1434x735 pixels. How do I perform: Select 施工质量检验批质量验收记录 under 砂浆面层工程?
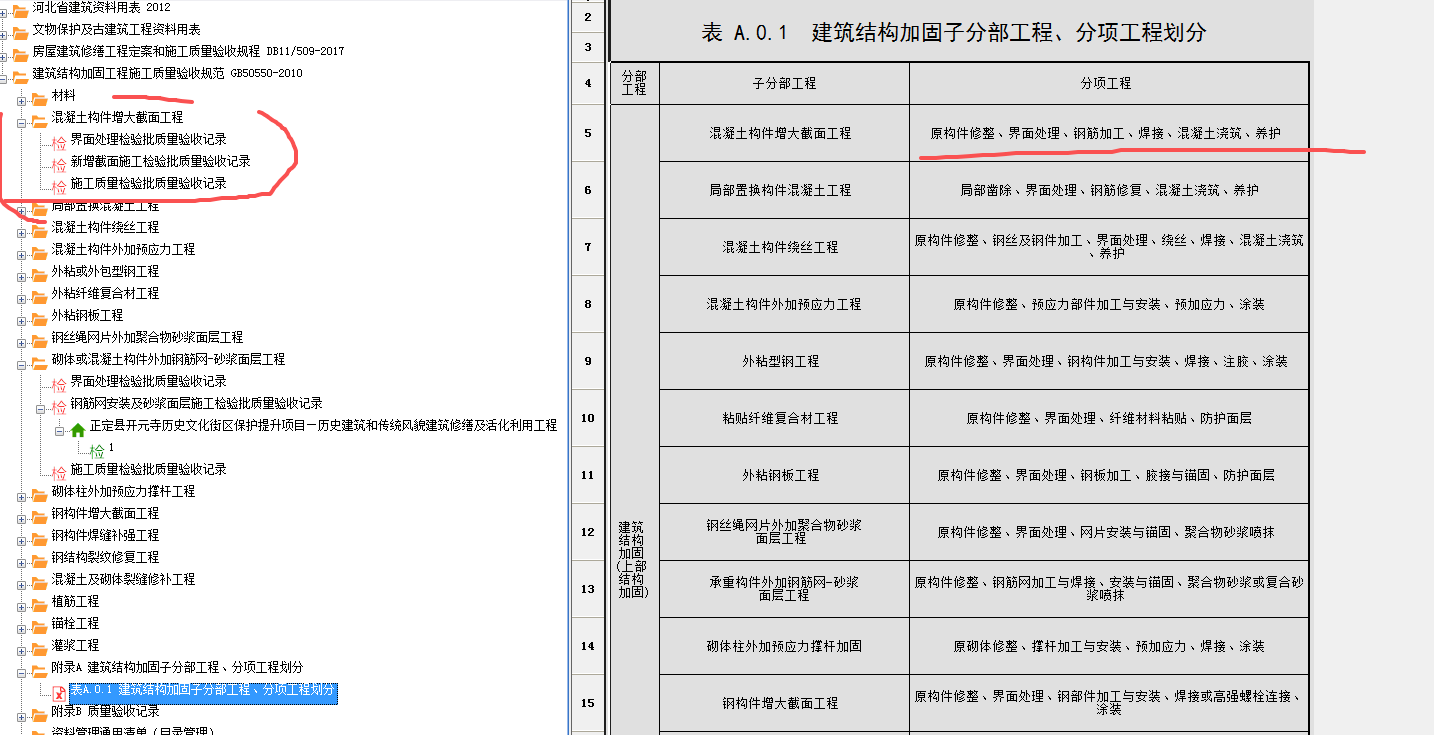coord(148,469)
